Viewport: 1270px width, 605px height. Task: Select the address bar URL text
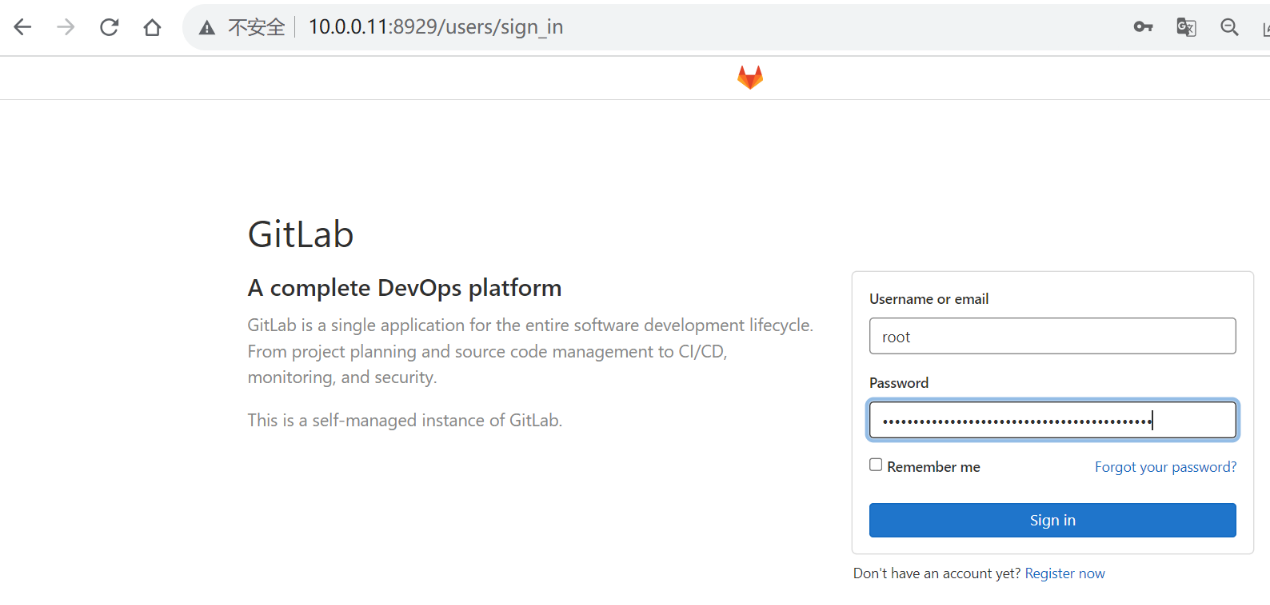pos(435,27)
